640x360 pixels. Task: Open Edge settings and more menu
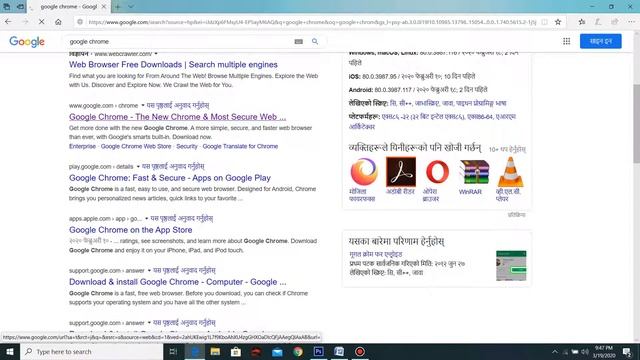(631, 22)
